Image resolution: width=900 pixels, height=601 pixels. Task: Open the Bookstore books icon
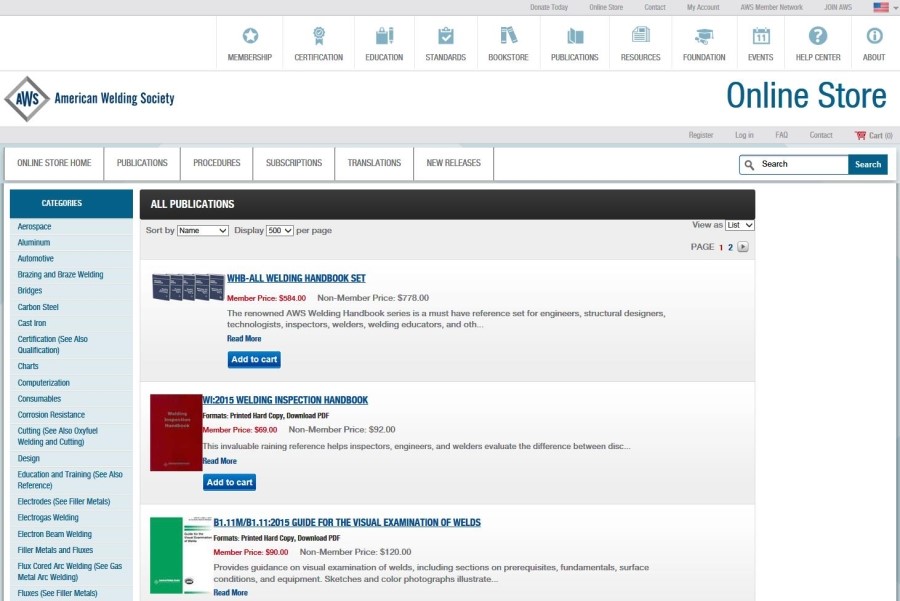point(508,36)
